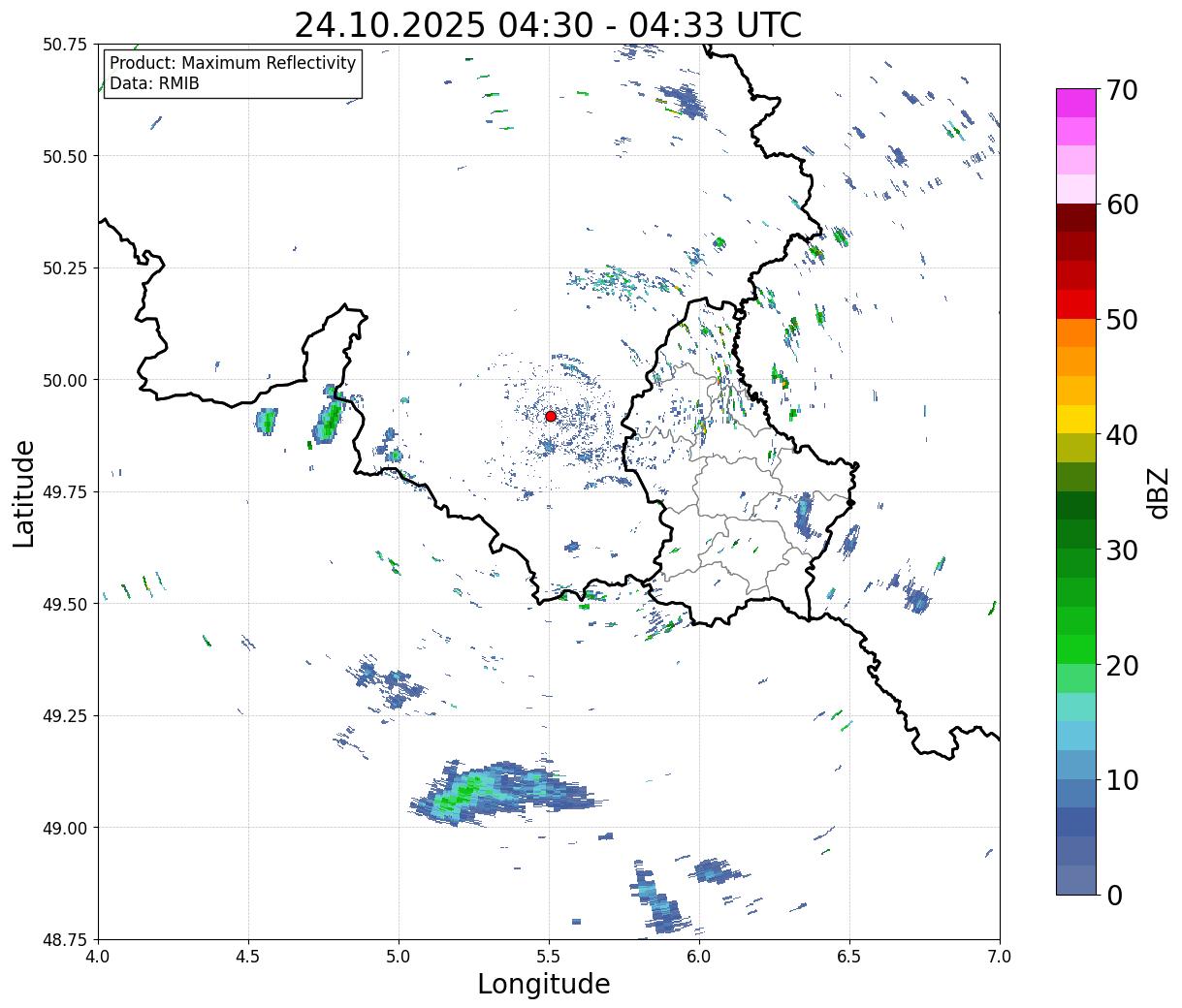Click the latitude tick label 49.50
The height and width of the screenshot is (1008, 1182).
pos(65,604)
